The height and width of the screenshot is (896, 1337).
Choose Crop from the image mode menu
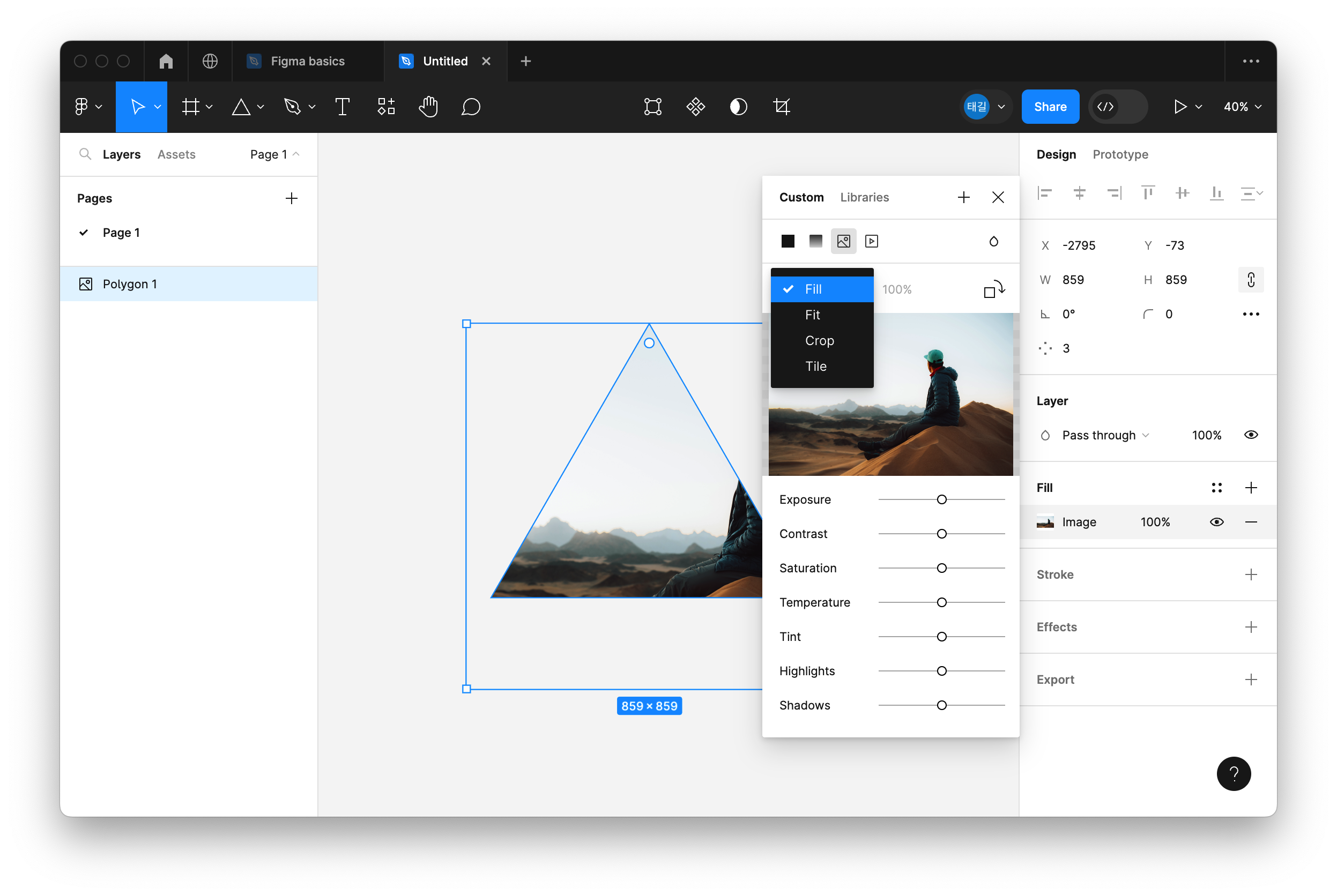819,341
